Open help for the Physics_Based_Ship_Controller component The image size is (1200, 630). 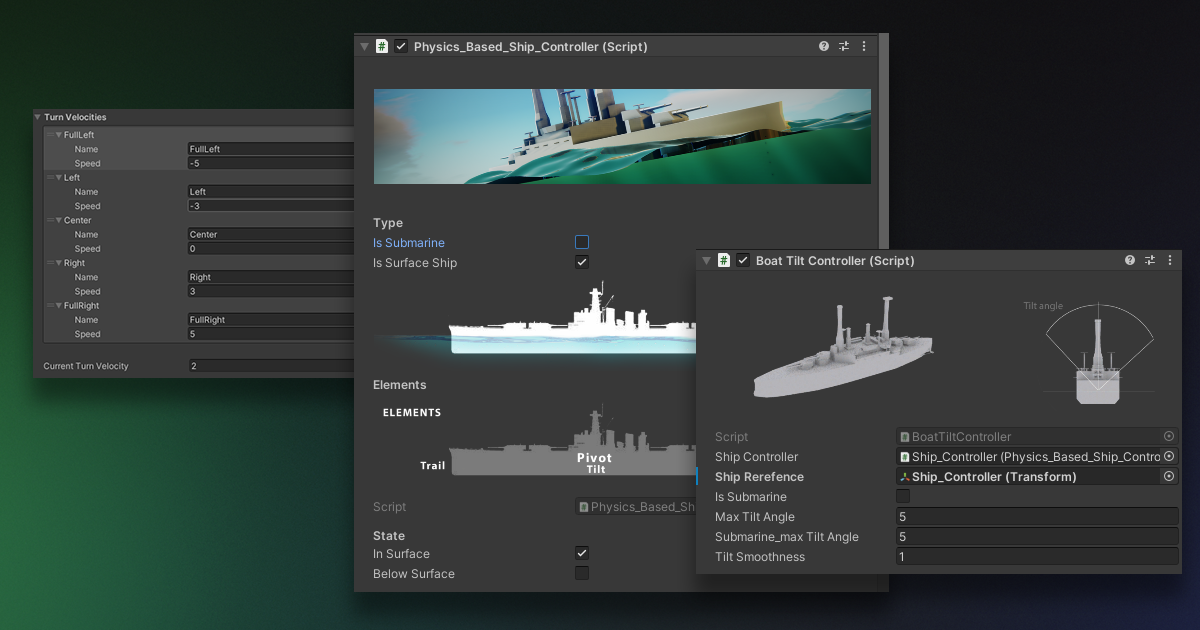click(823, 46)
